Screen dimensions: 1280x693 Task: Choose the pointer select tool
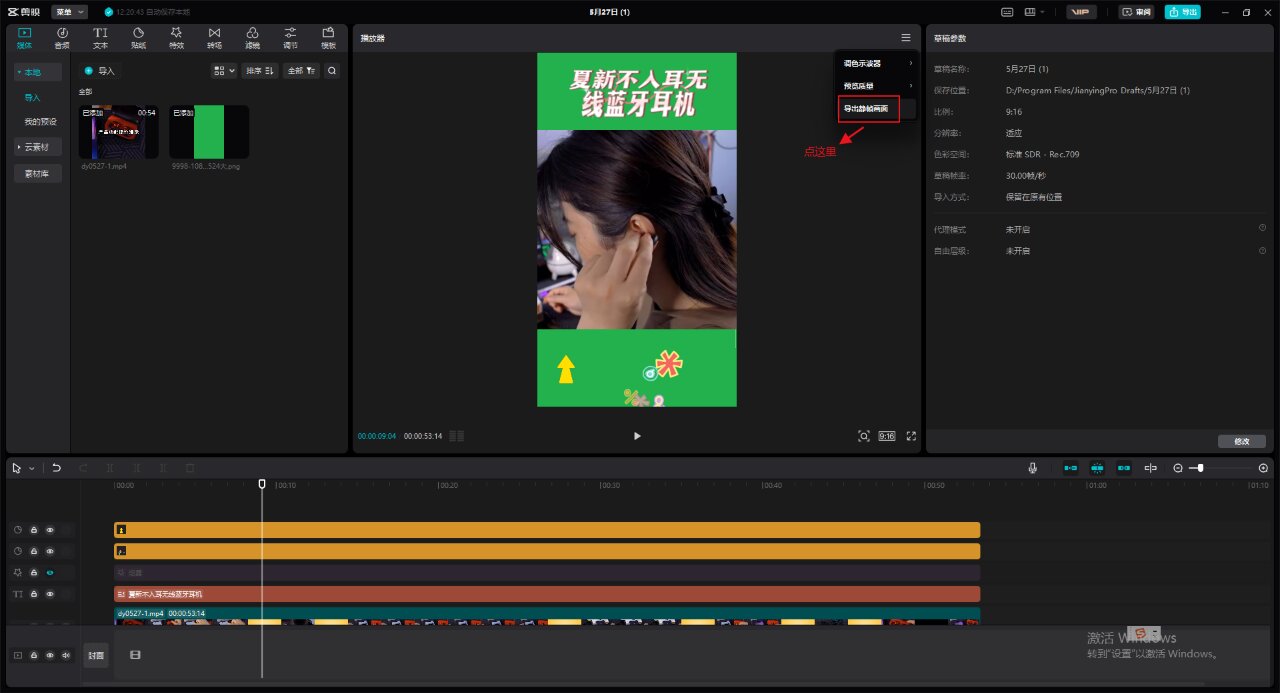[17, 468]
